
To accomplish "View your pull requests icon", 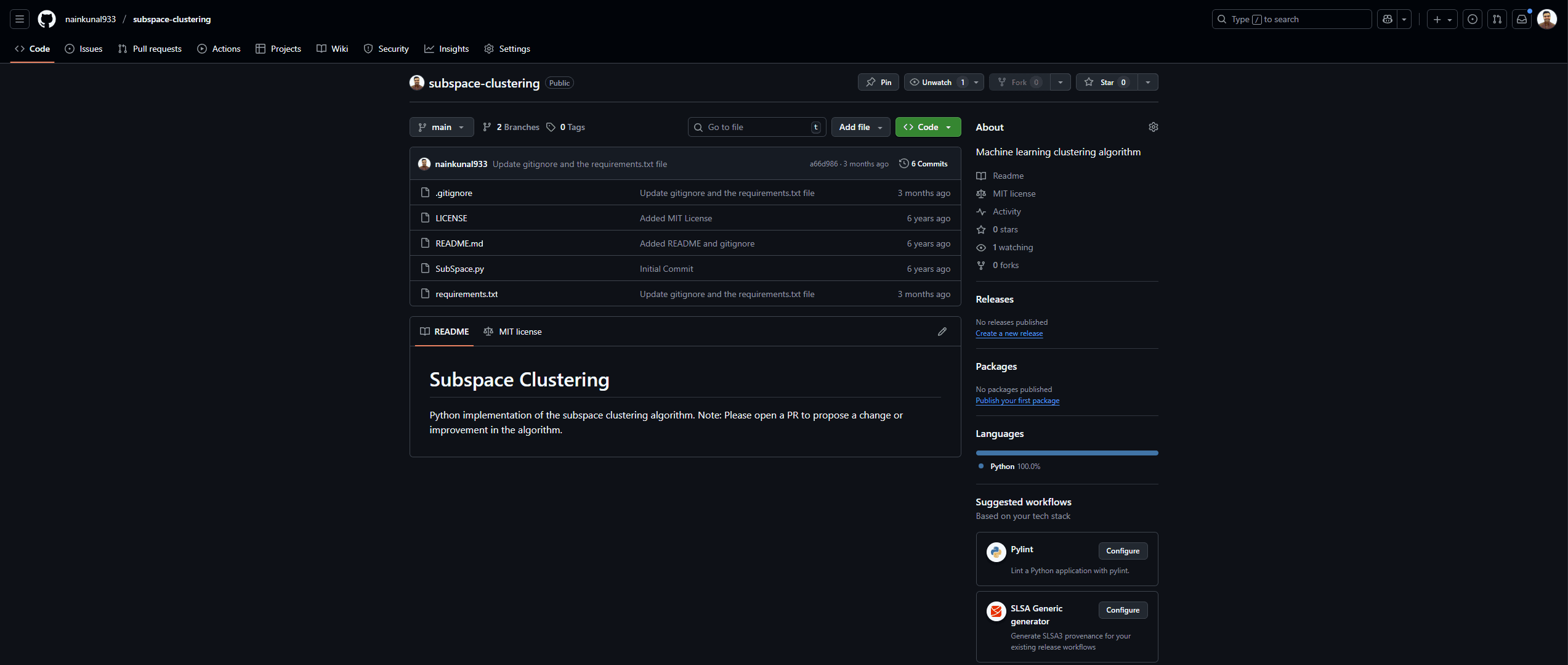I will pos(1497,19).
